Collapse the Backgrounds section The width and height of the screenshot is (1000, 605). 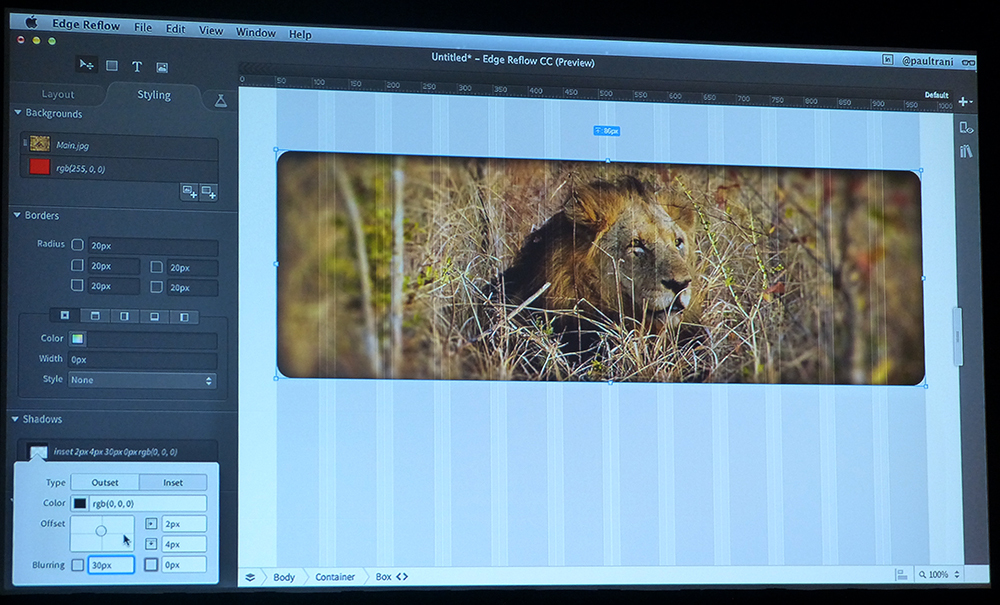pos(18,113)
